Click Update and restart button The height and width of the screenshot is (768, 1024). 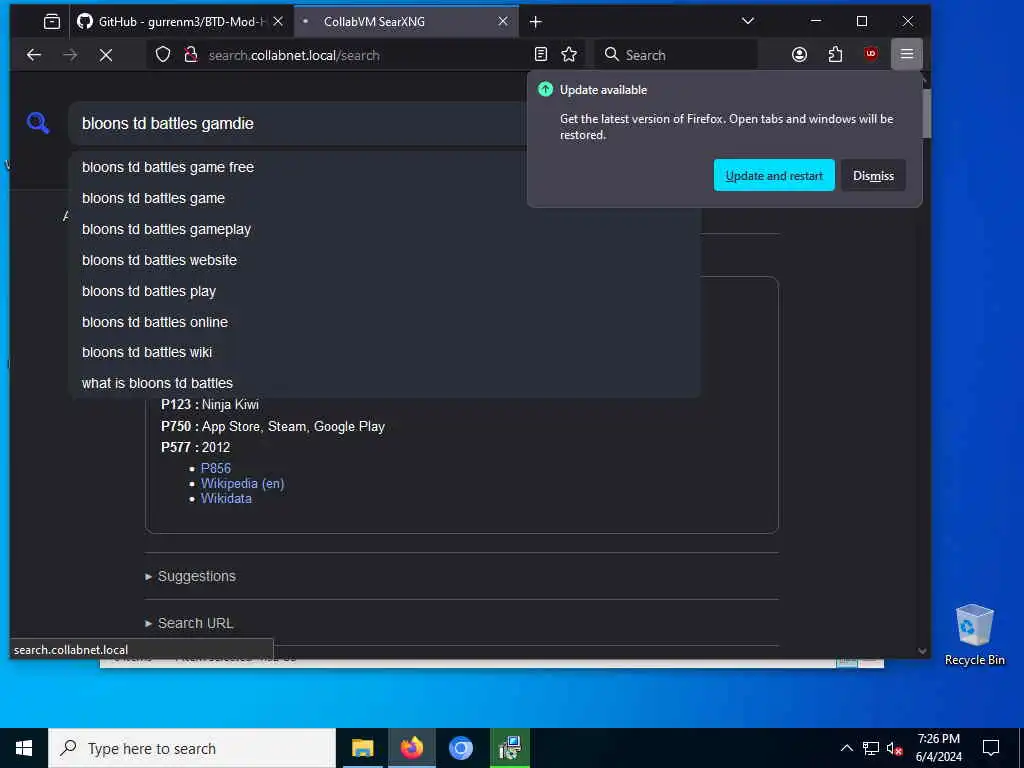click(x=774, y=175)
